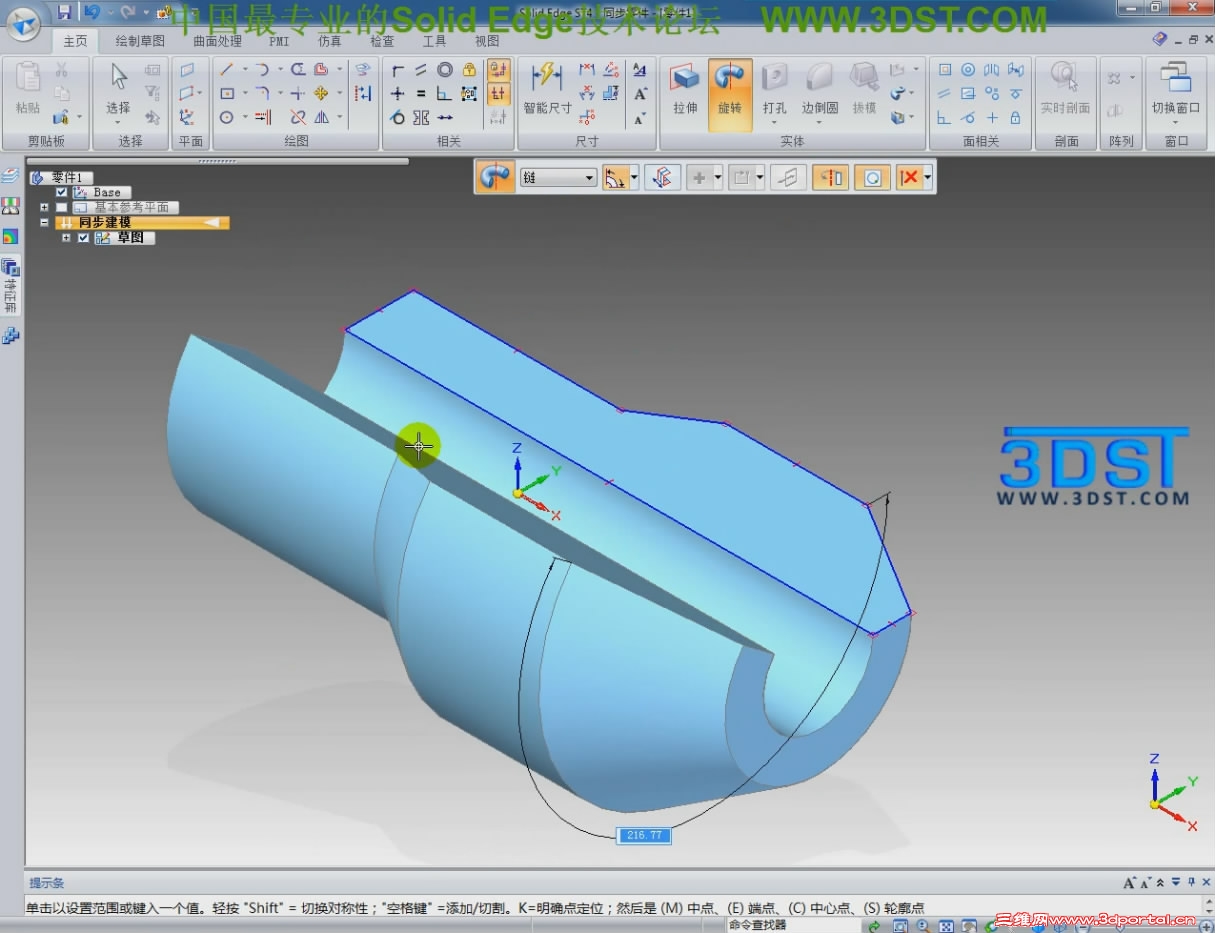Toggle the 草图 sketch checkbox
The height and width of the screenshot is (933, 1215).
84,238
